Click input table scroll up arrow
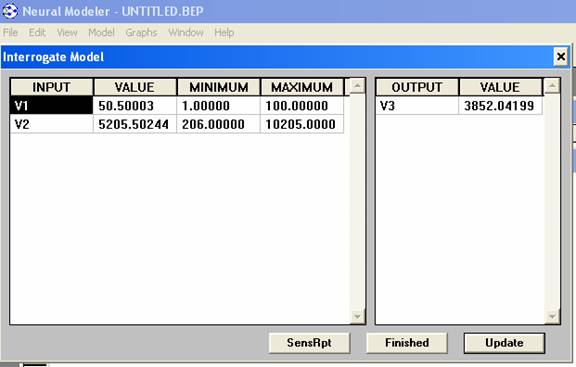 [x=357, y=86]
